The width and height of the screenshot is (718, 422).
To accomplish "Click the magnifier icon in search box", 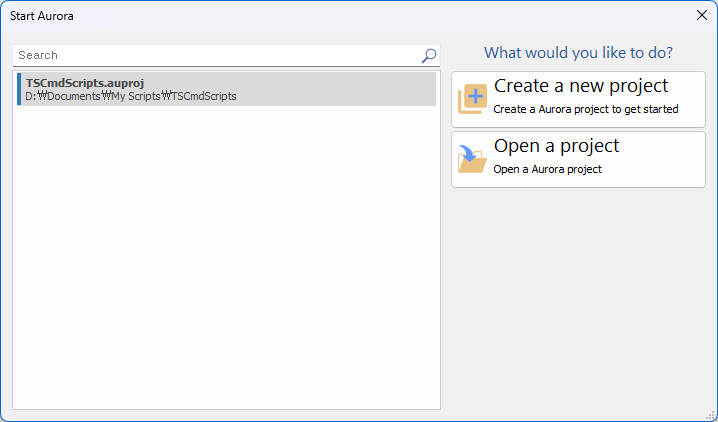I will (x=429, y=55).
